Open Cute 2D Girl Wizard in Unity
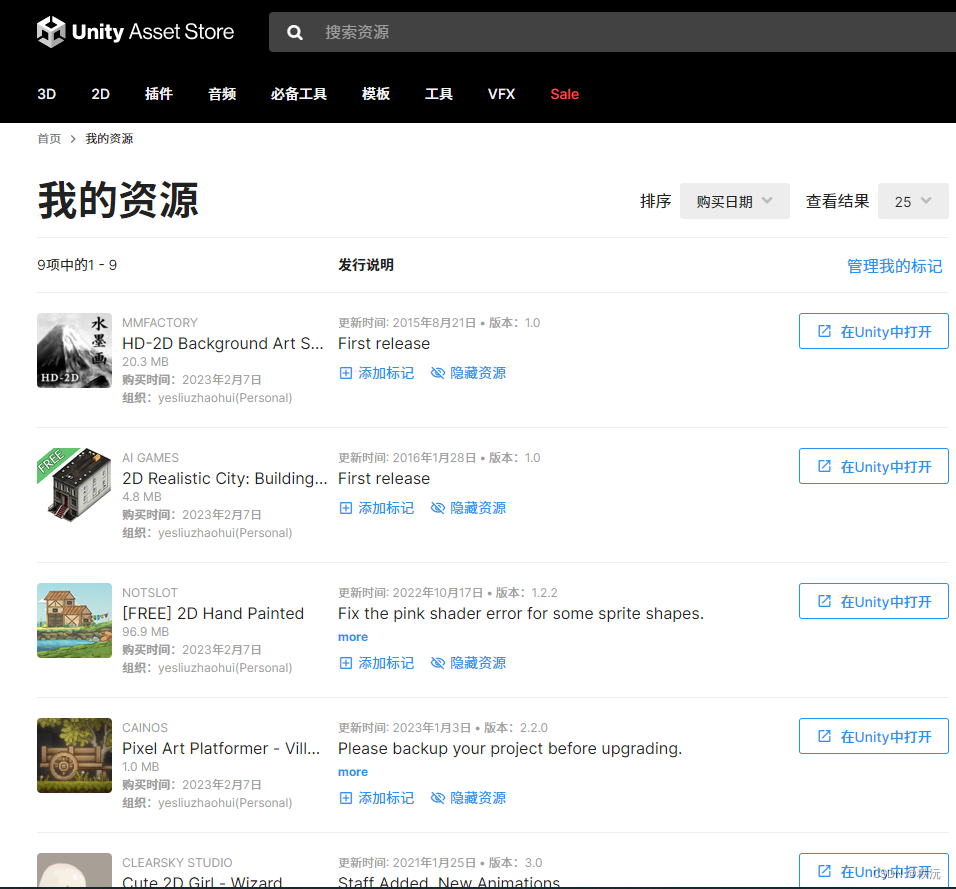This screenshot has width=956, height=889. click(x=874, y=871)
